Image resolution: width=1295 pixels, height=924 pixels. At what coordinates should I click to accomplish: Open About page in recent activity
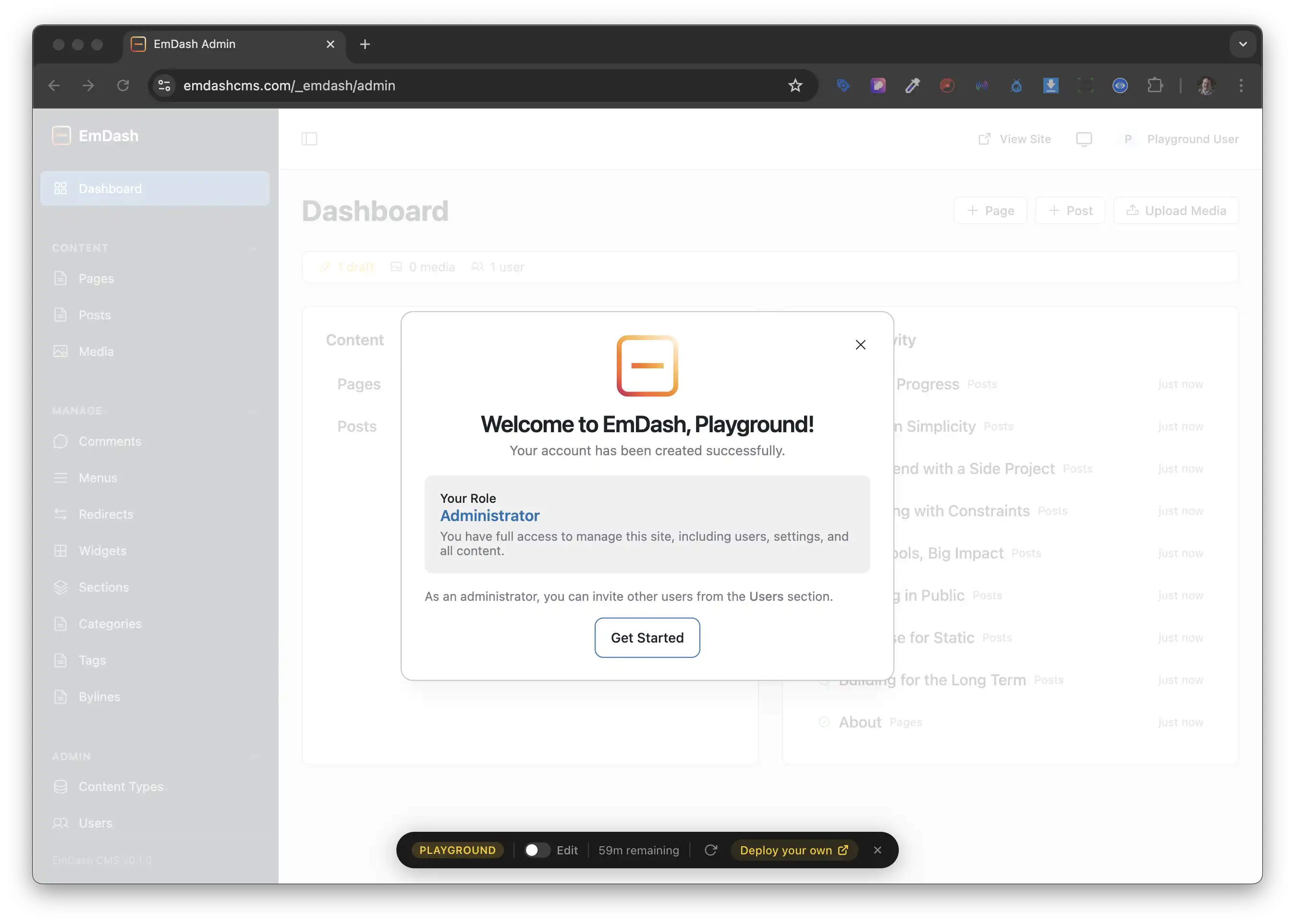(860, 722)
